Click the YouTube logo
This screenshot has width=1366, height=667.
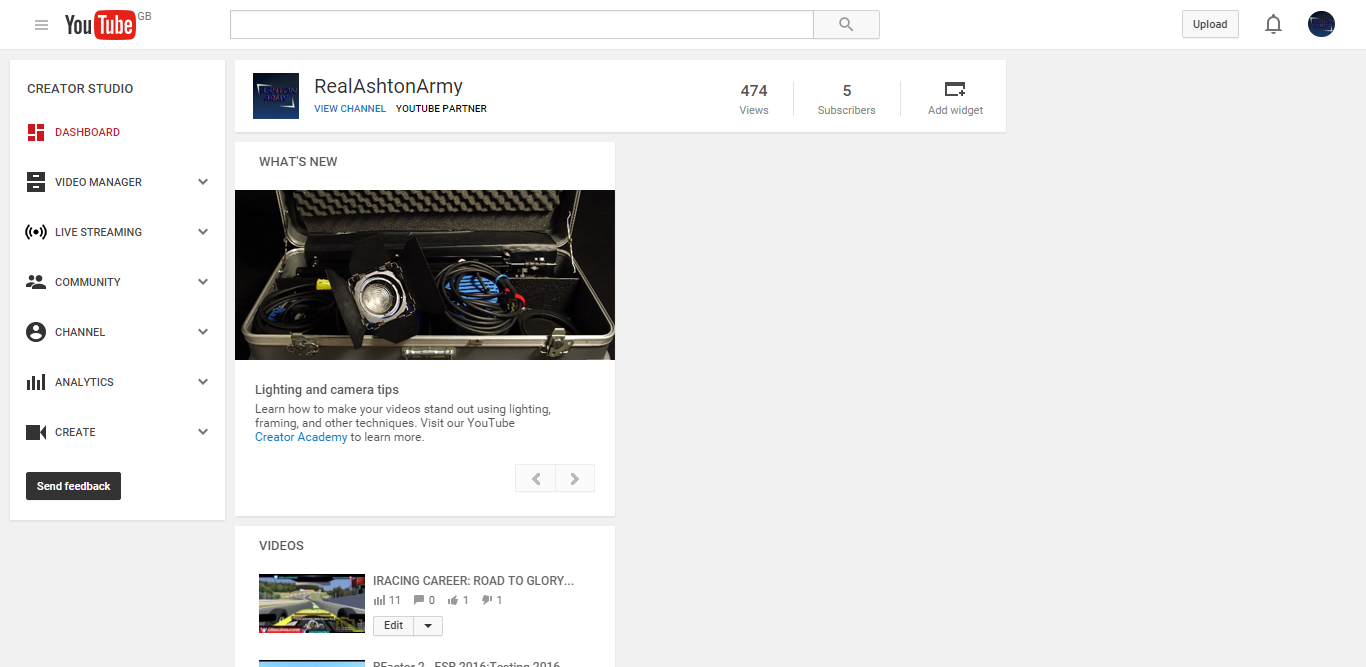(x=100, y=25)
